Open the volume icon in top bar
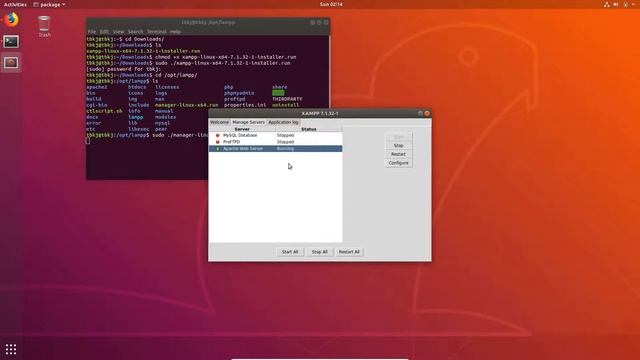Viewport: 640px width, 360px height. pyautogui.click(x=616, y=4)
